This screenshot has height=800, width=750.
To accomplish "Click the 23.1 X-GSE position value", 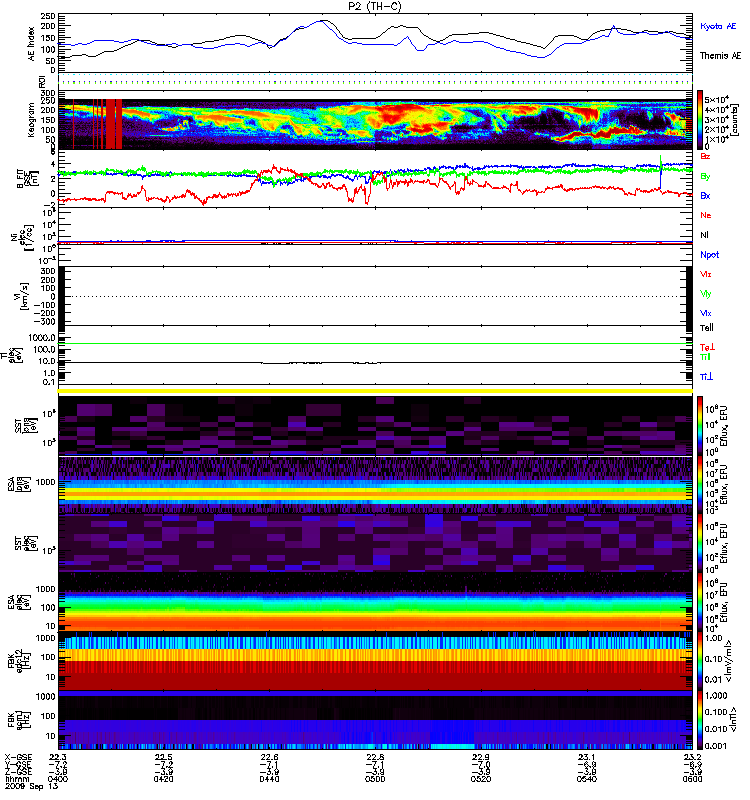I will tap(587, 757).
